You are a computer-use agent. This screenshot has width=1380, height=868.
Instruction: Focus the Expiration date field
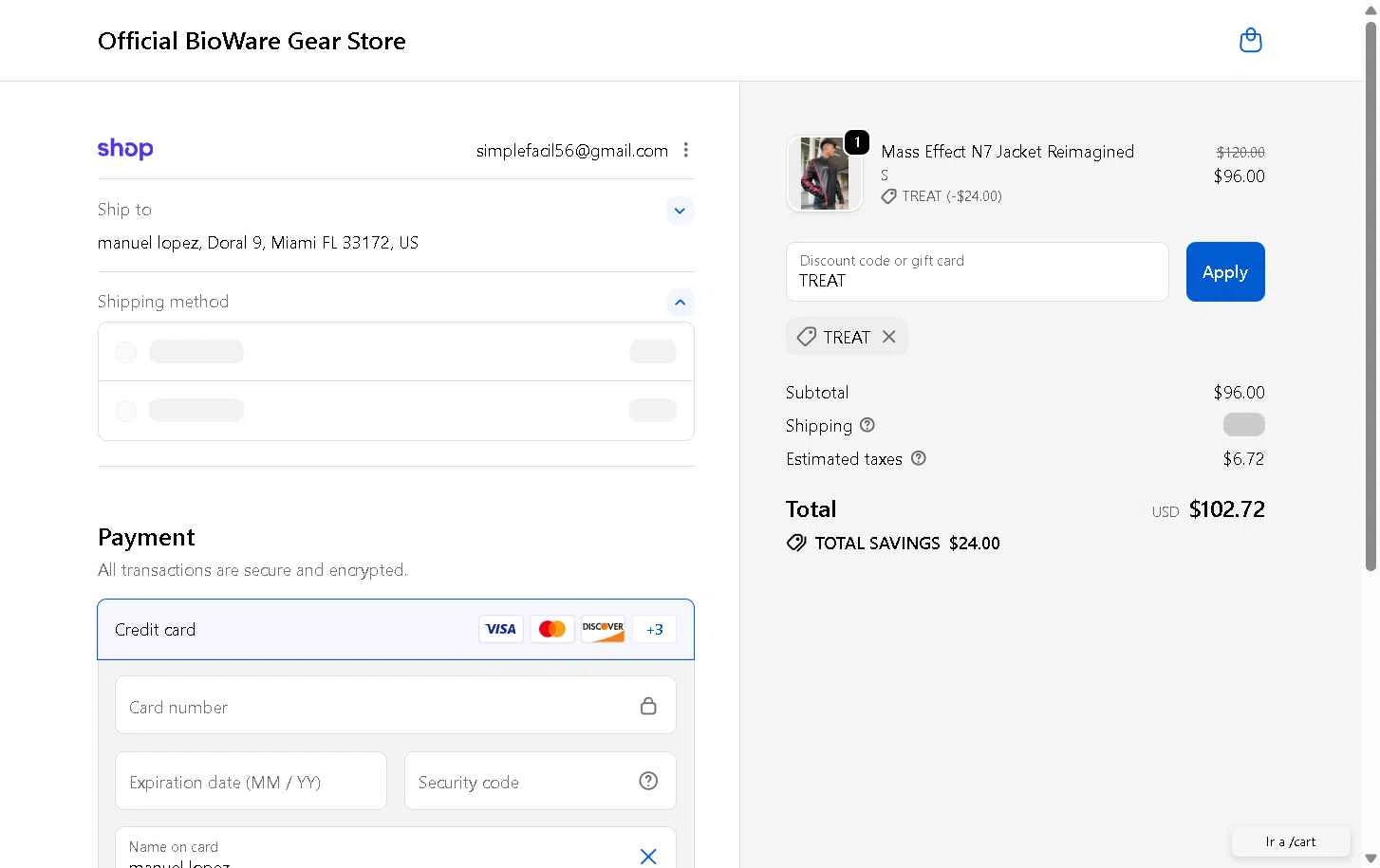[x=251, y=781]
